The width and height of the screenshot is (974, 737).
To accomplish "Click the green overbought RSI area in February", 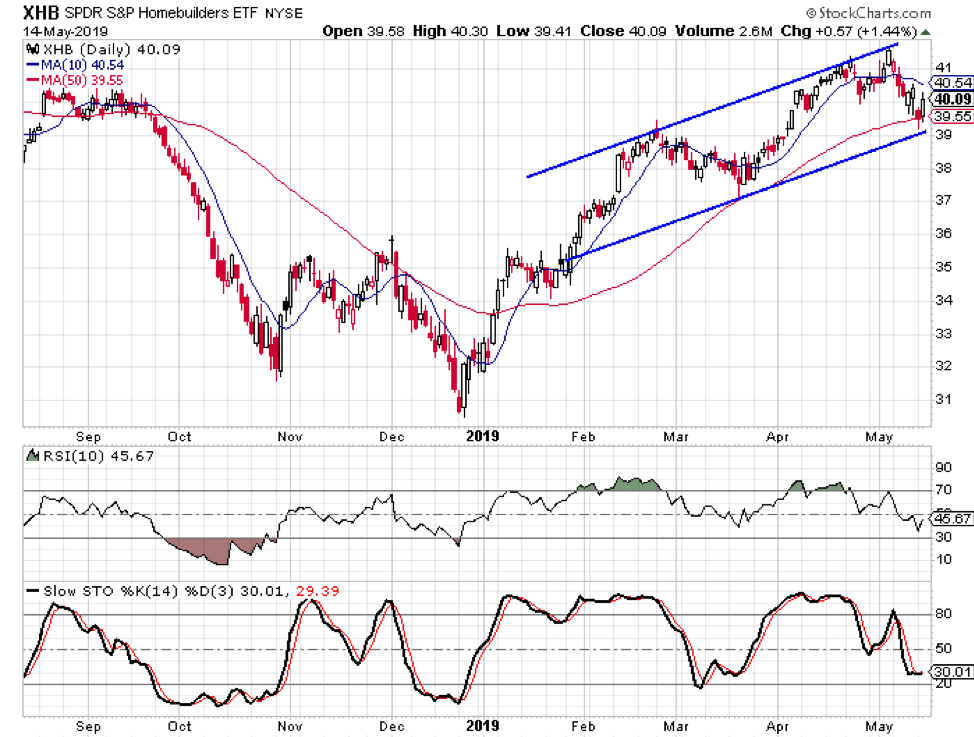I will point(634,485).
